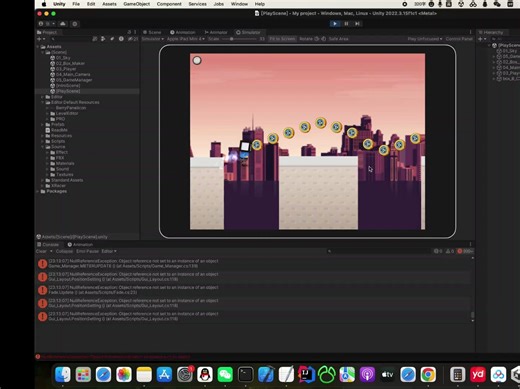
Task: Click the lock icon on Project panel
Action: point(129,32)
